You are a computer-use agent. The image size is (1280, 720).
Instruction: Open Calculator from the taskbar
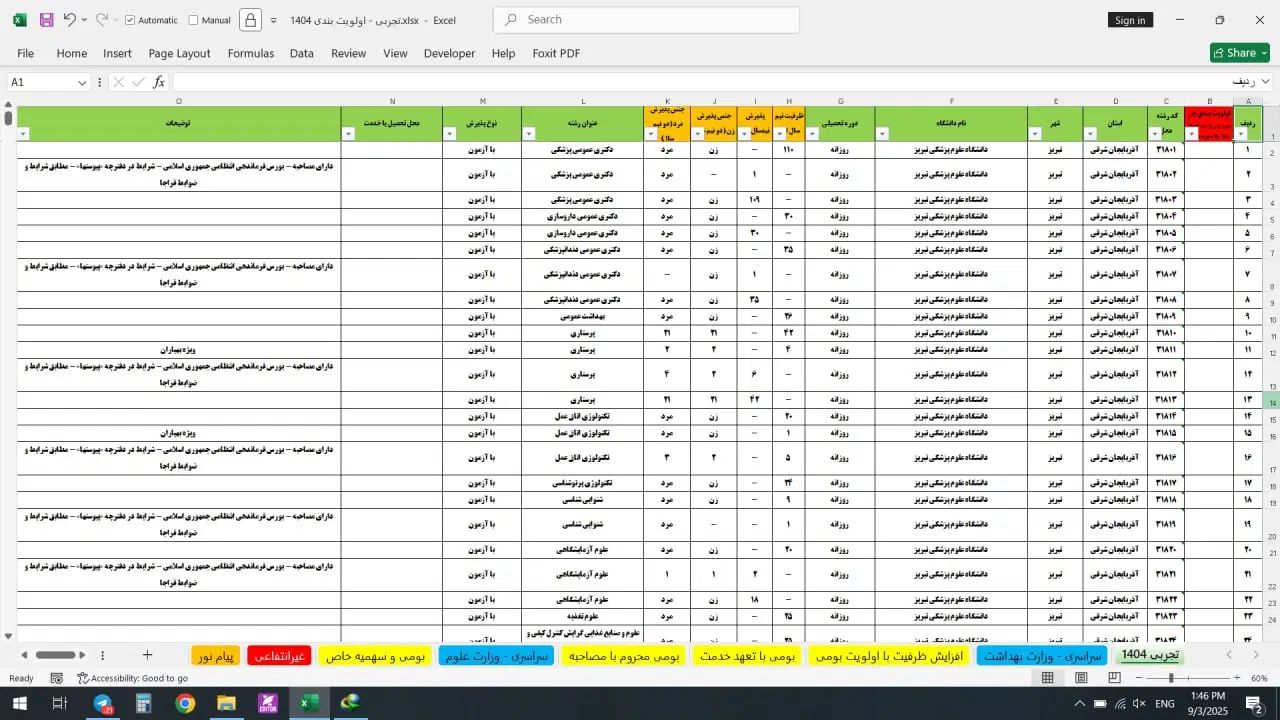(143, 704)
